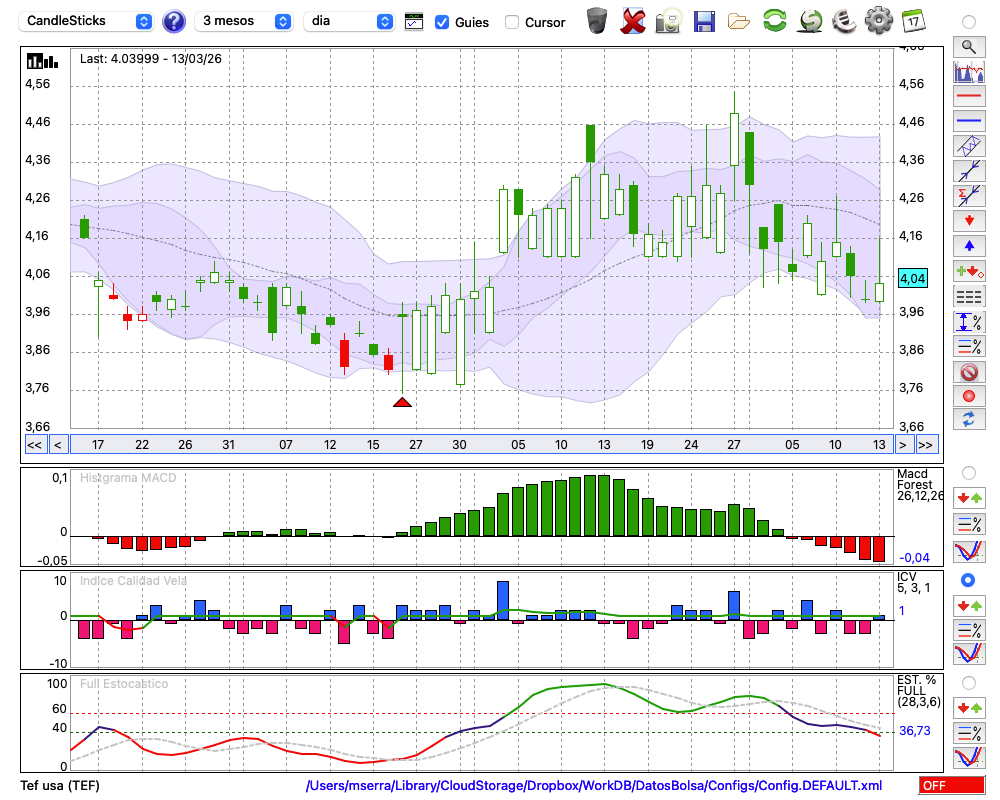Click the calendar icon in top toolbar

(x=912, y=21)
